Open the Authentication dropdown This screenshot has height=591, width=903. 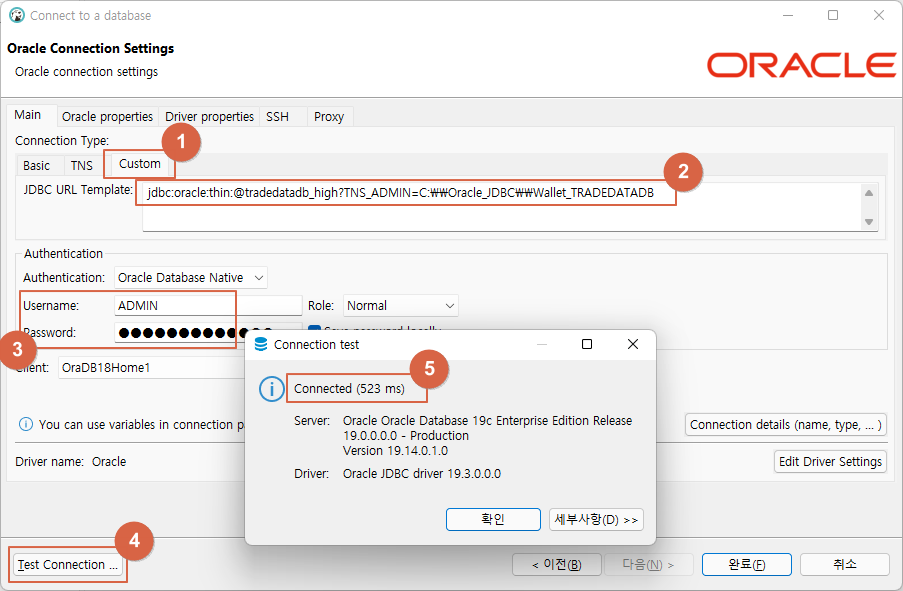coord(191,278)
